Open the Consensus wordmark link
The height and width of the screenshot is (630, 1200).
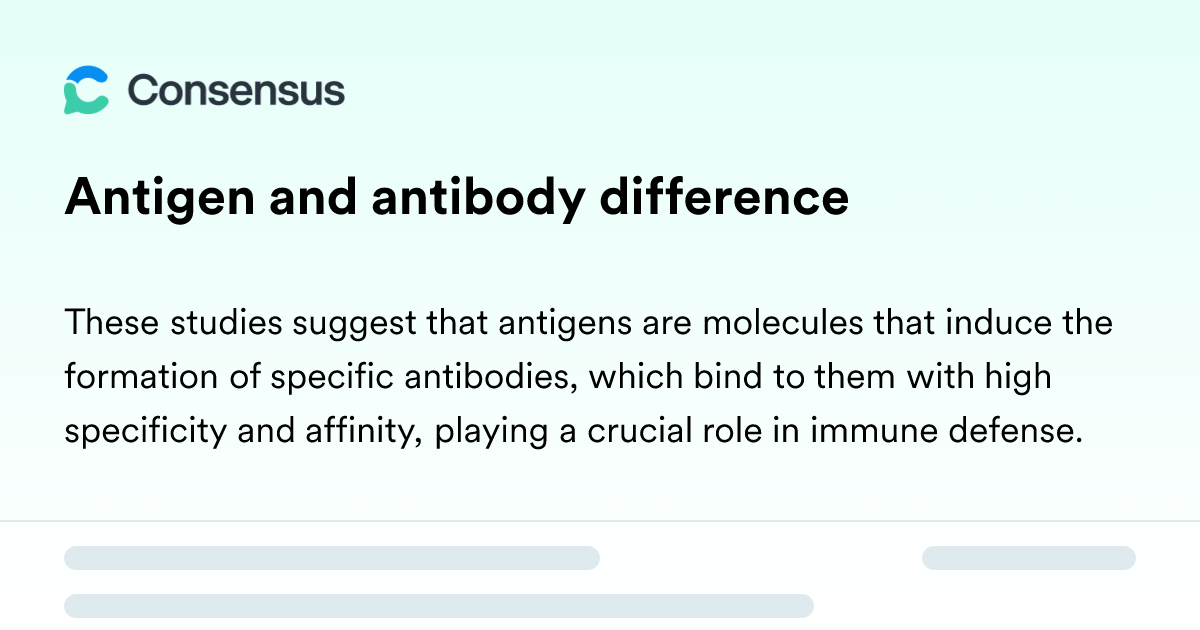236,91
